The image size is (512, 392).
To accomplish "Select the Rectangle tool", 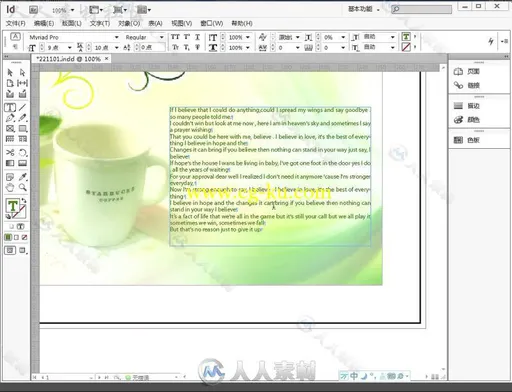I will (x=22, y=128).
